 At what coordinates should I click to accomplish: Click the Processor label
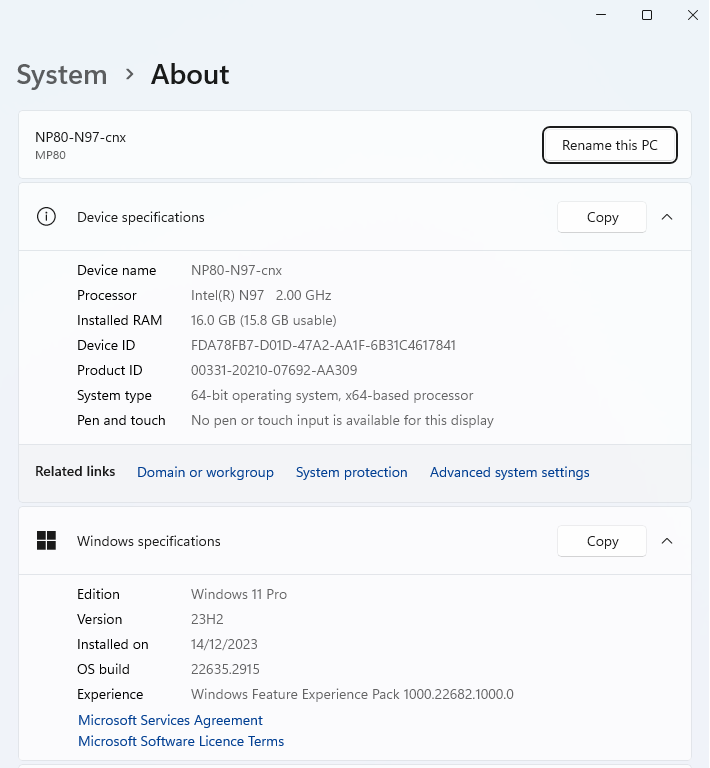tap(107, 295)
